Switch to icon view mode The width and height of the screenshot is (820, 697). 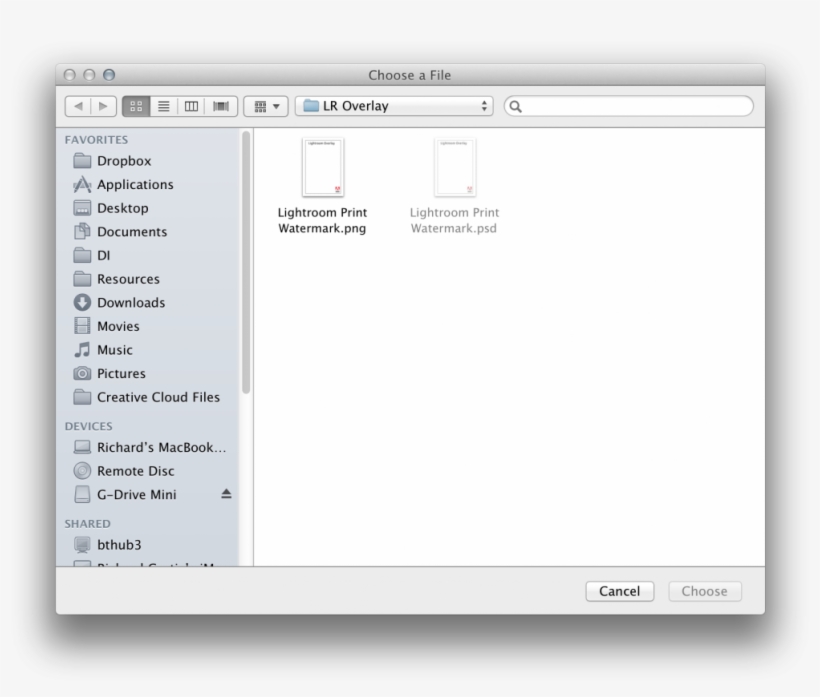click(135, 105)
